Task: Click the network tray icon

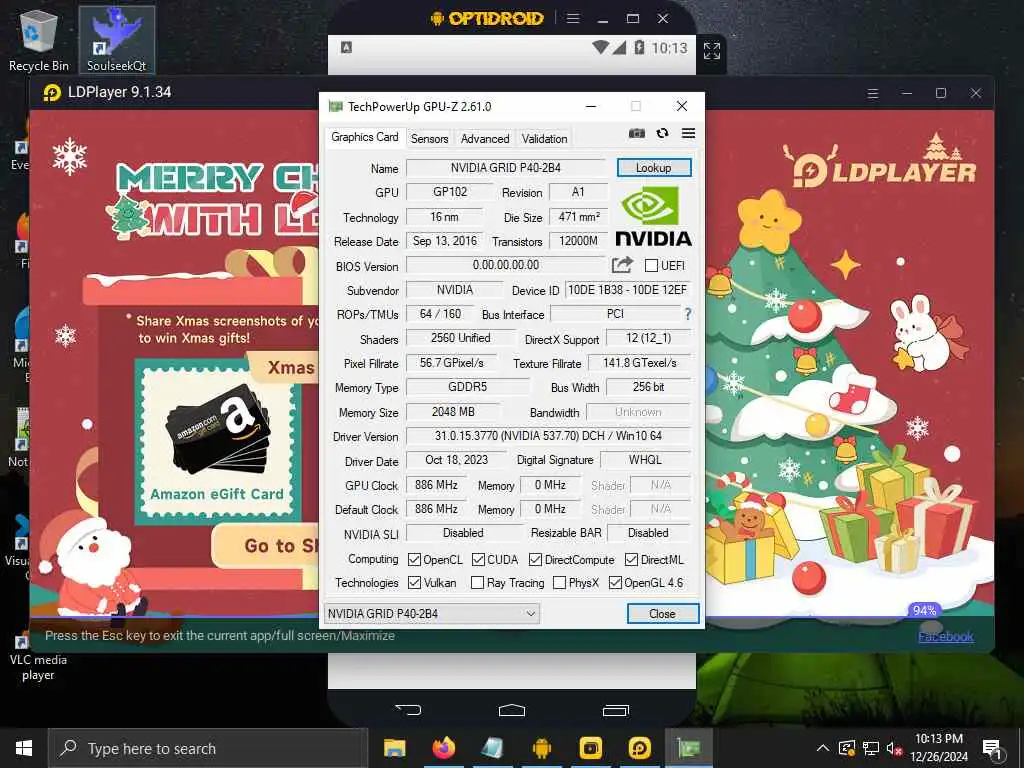Action: click(x=871, y=748)
